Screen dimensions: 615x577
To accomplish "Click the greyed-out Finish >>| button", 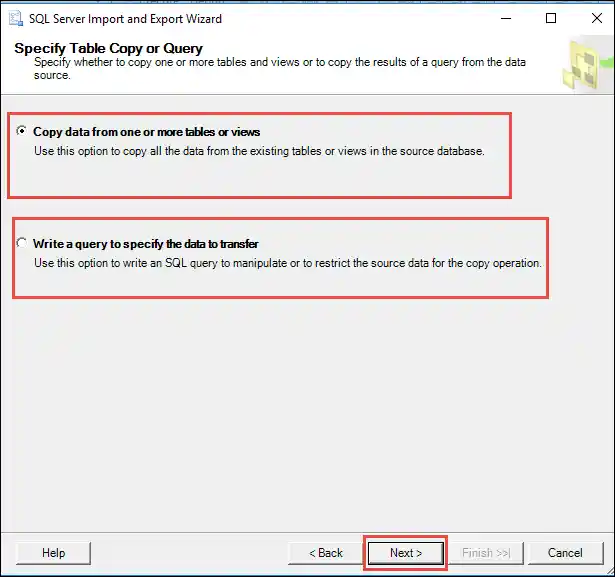I will 486,553.
